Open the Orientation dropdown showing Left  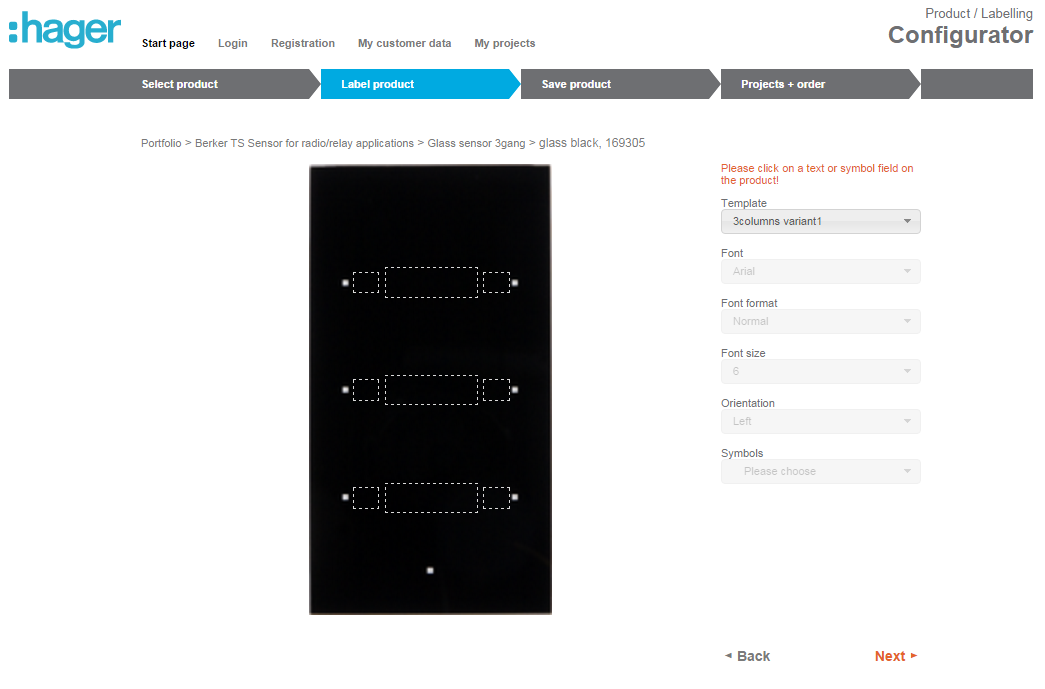820,421
